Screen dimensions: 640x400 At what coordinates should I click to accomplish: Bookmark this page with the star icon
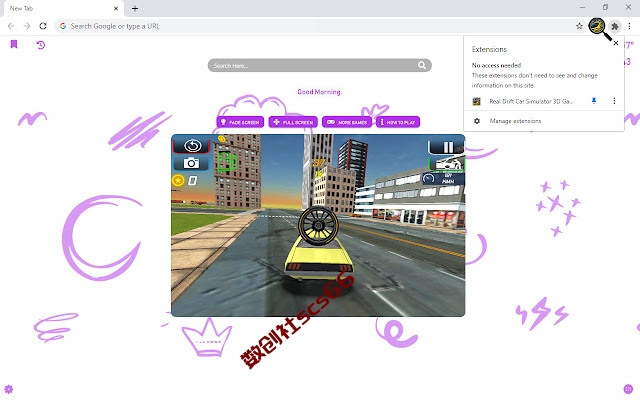click(579, 26)
